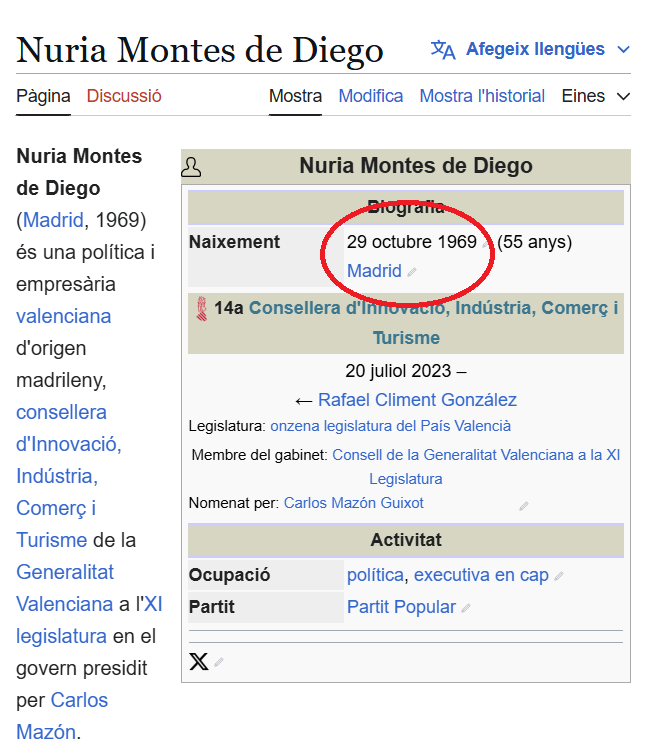This screenshot has height=745, width=655.
Task: Open Carlos Mazón Guixot link in infobox
Action: point(353,503)
